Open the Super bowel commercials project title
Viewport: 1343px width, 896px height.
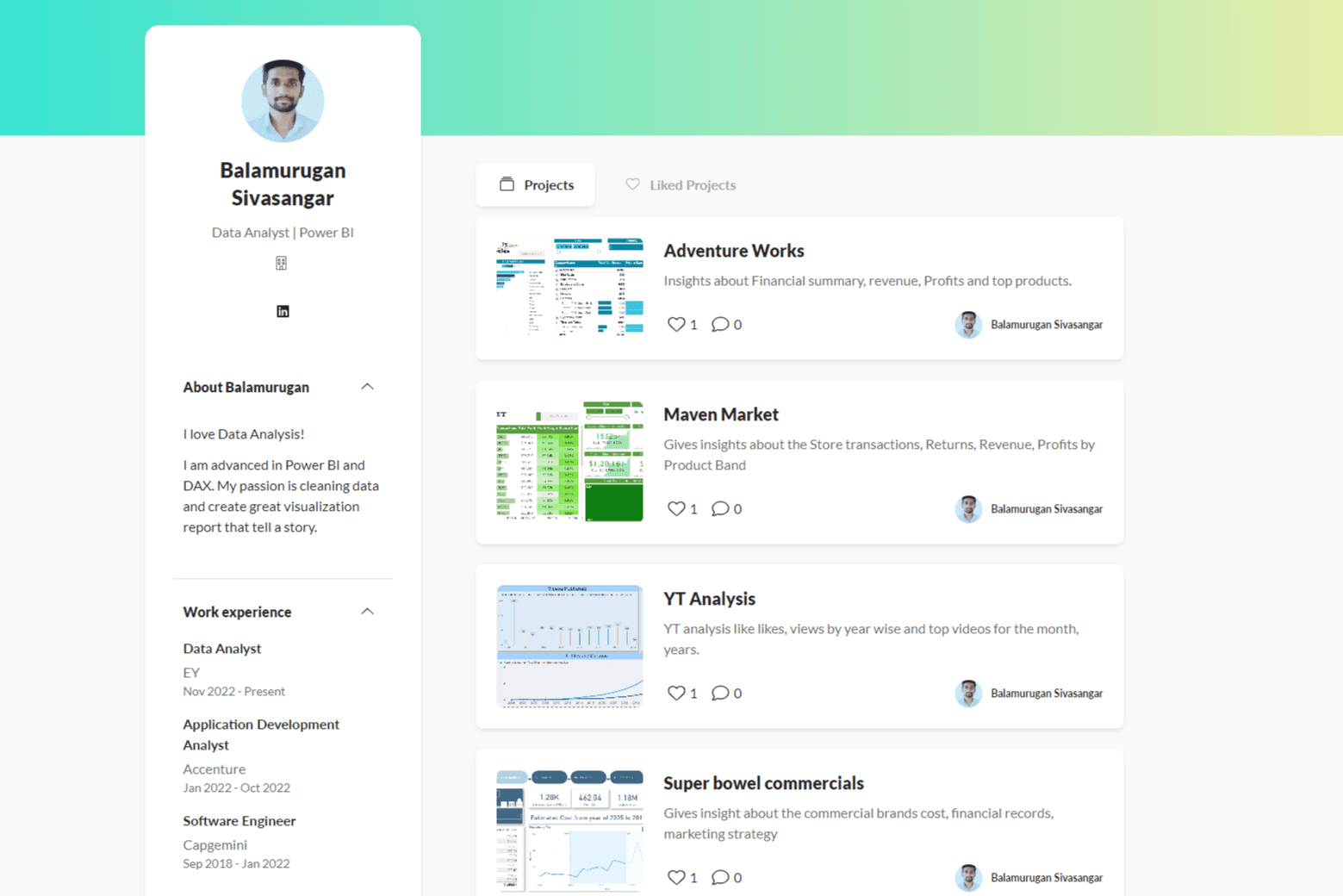click(x=763, y=783)
